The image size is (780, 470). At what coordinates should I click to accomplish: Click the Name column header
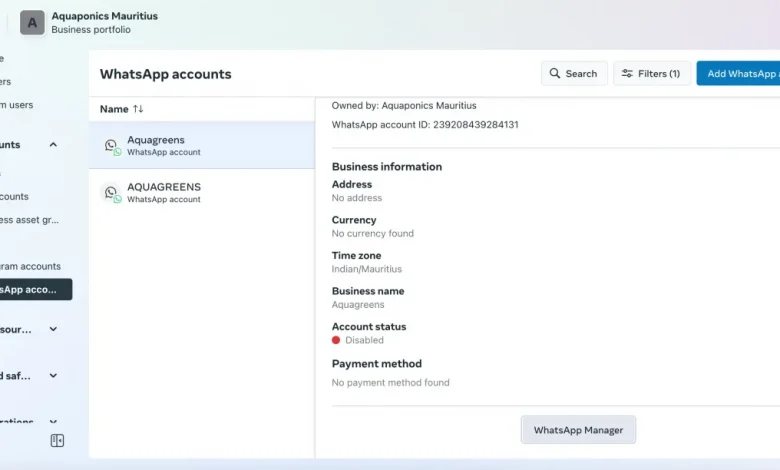pos(114,109)
